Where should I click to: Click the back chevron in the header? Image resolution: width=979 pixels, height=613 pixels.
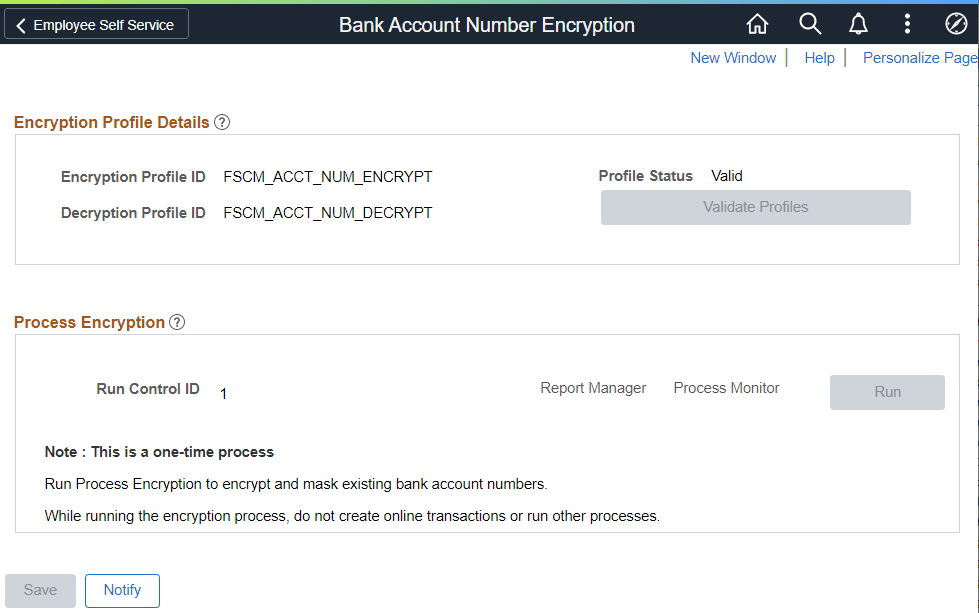point(20,23)
